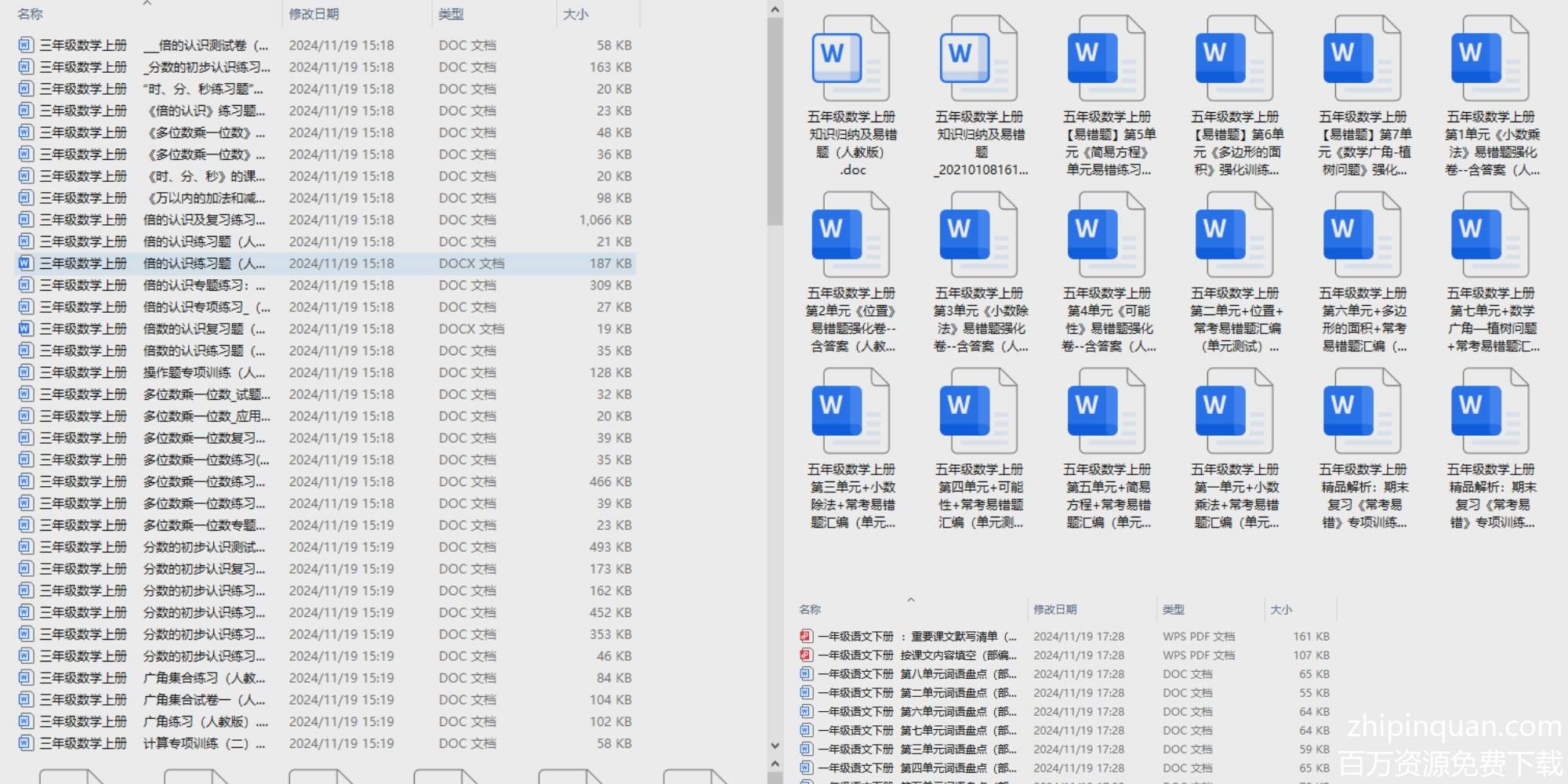Sort third-grade file list by 修改日期 header
The image size is (1568, 784).
[x=314, y=14]
